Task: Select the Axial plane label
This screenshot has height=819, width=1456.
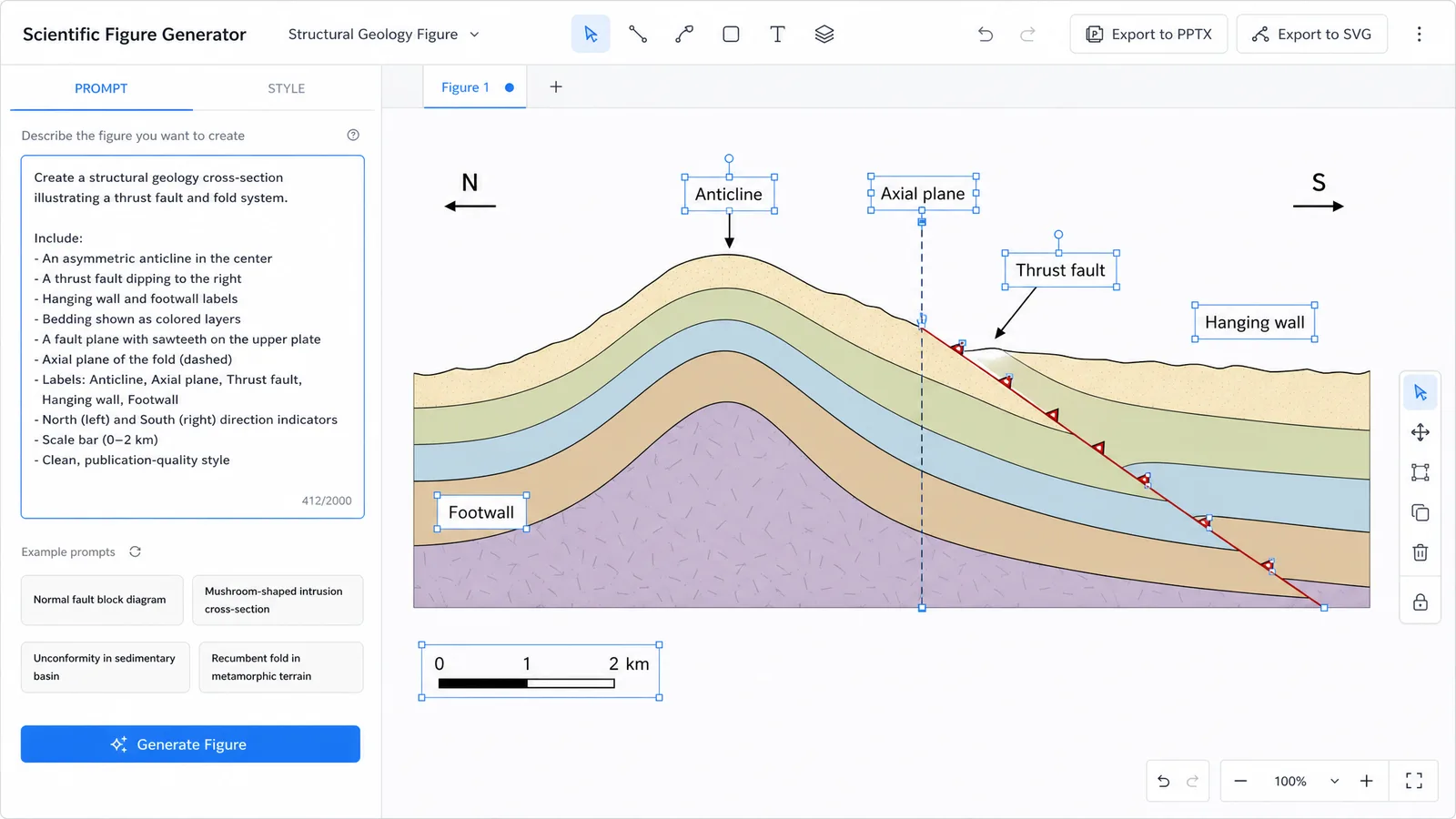Action: pos(923,194)
